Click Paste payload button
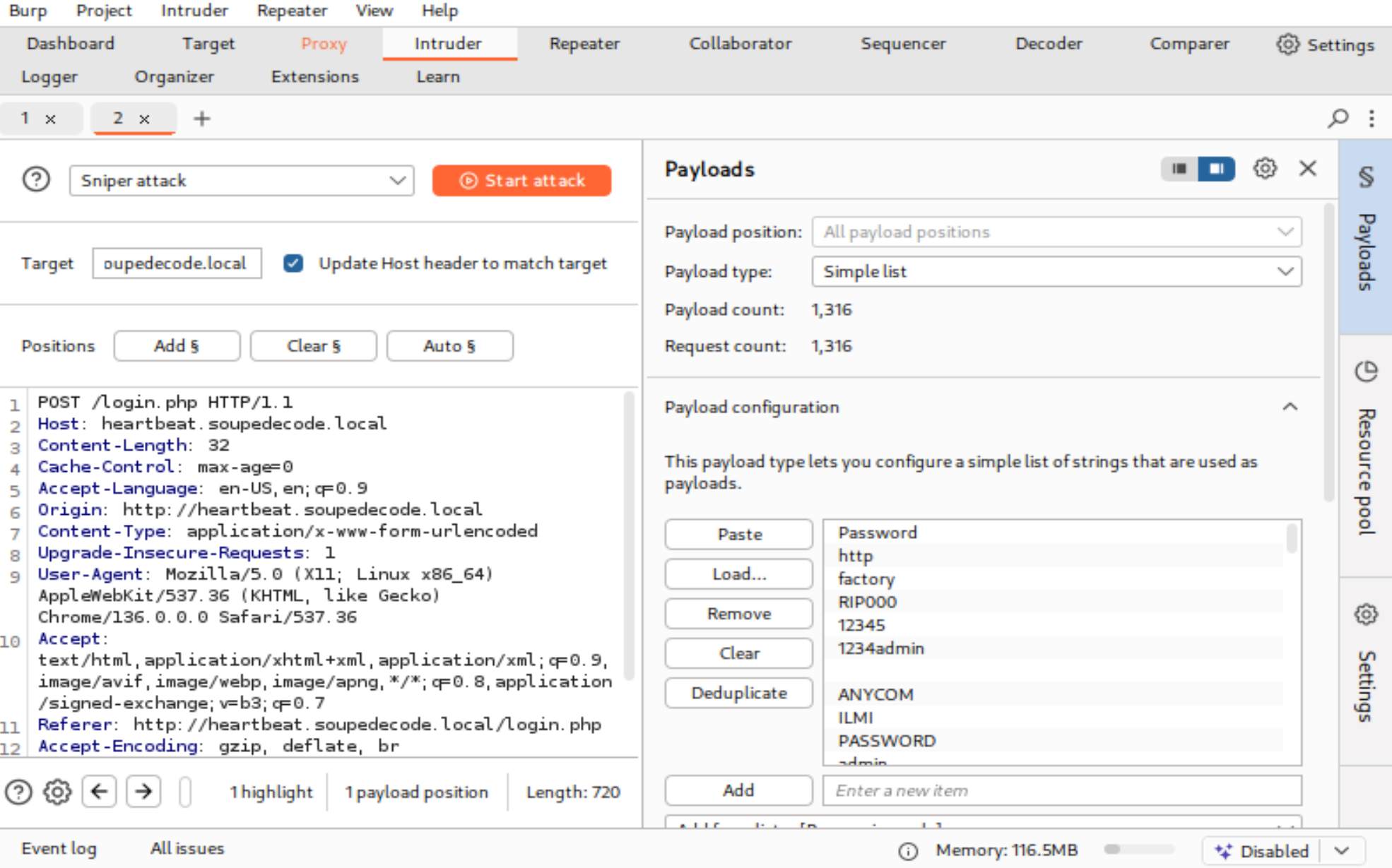This screenshot has height=868, width=1392. pyautogui.click(x=738, y=535)
